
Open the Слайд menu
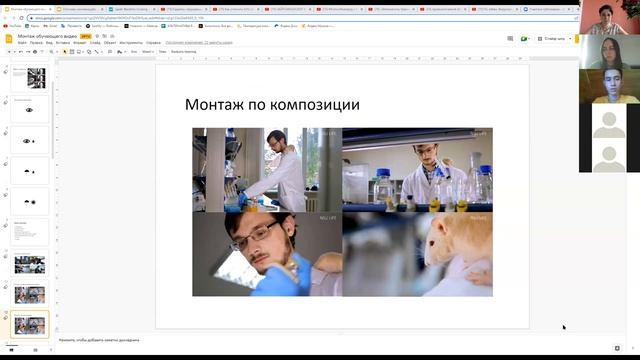click(95, 42)
